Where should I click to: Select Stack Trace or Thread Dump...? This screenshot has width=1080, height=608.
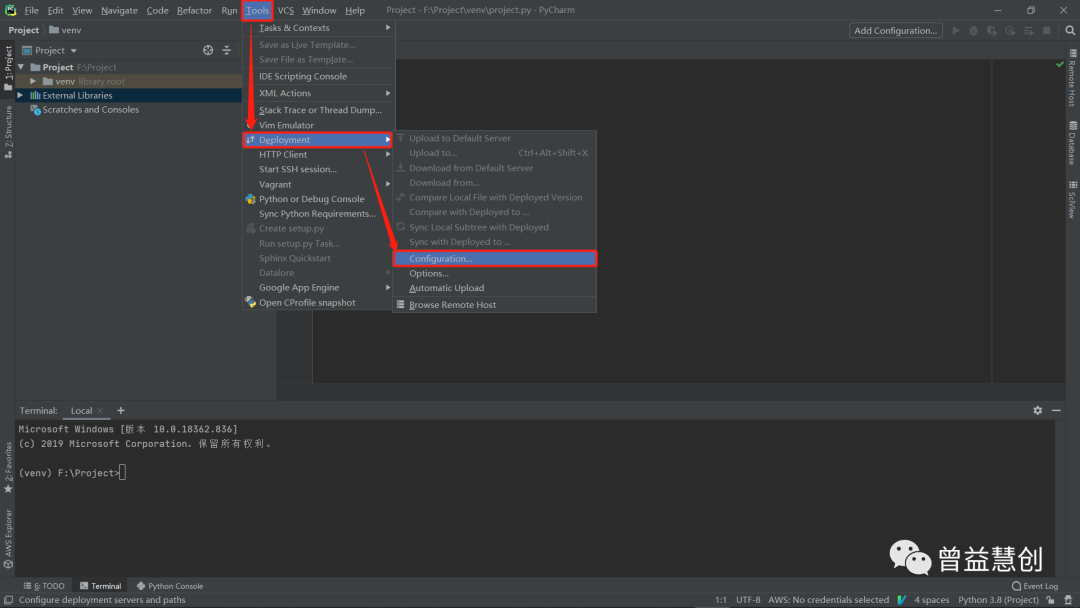(319, 110)
